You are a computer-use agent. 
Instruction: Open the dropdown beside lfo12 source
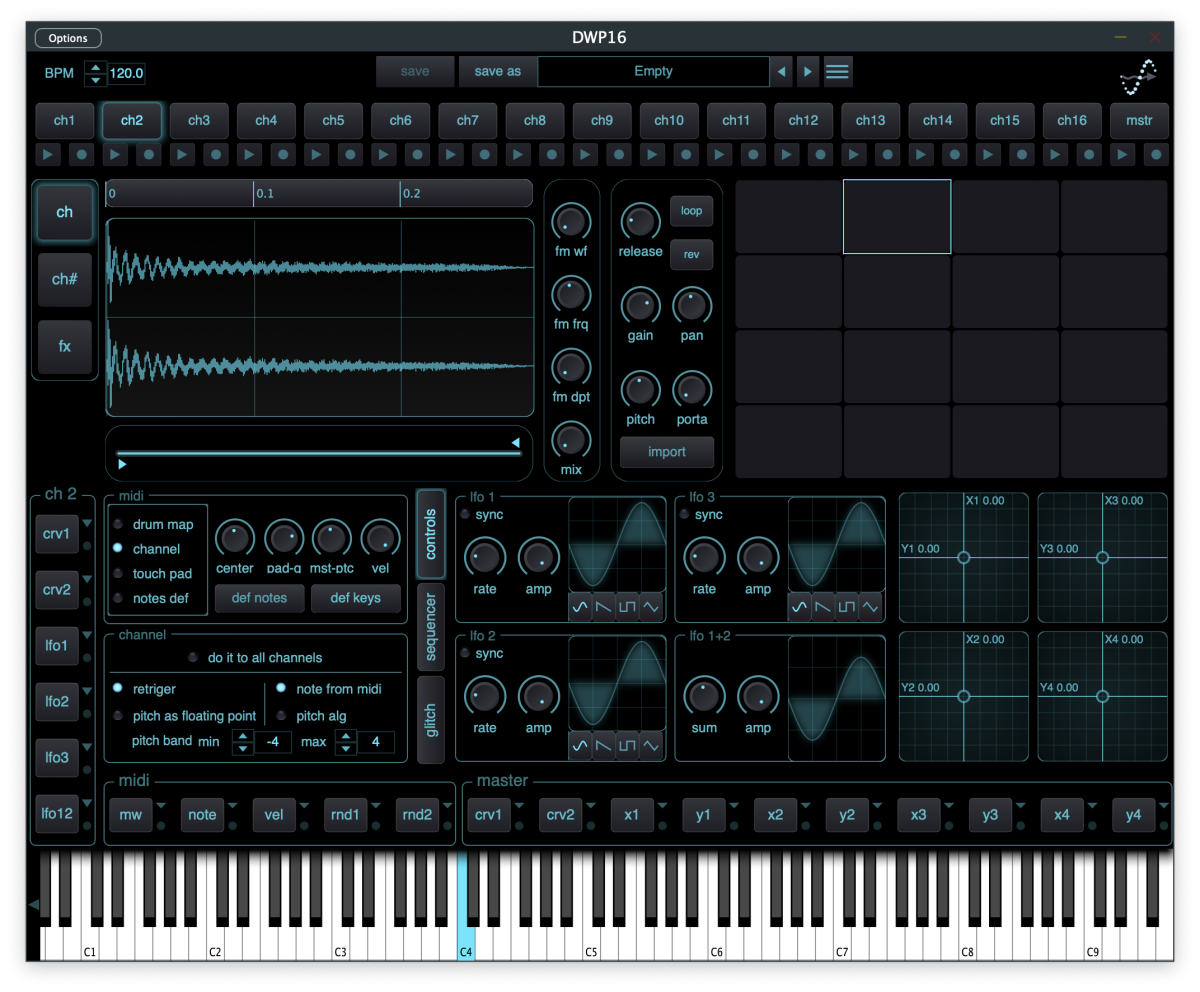pos(87,802)
